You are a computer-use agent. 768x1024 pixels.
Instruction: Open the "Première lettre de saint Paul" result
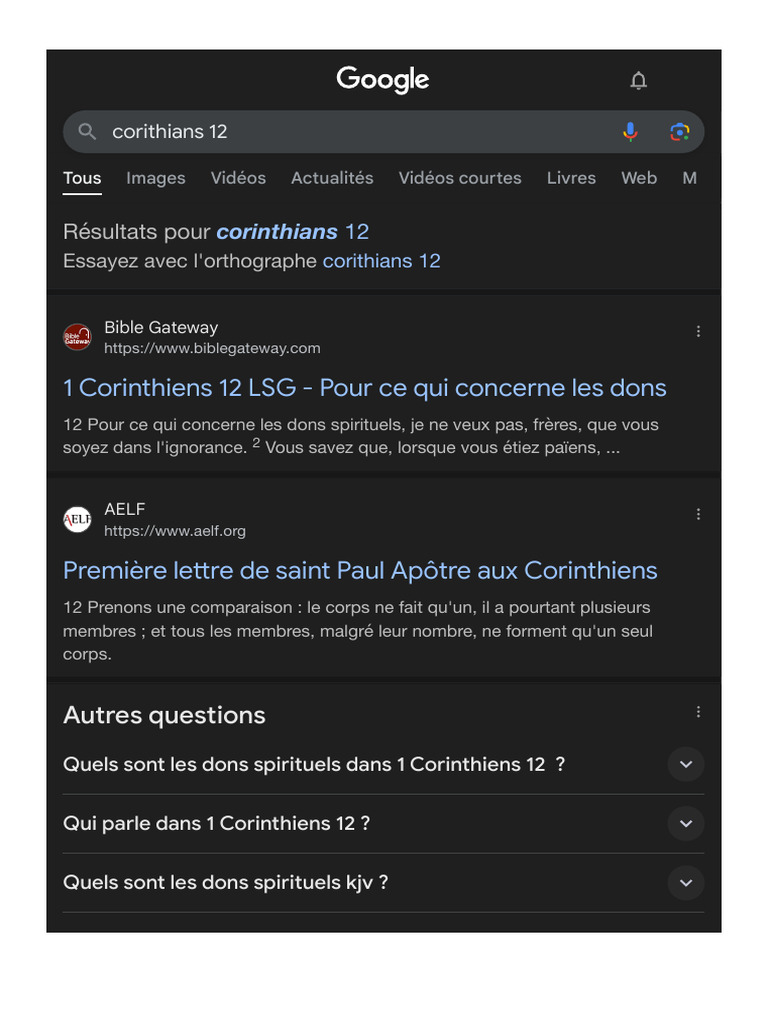coord(360,571)
